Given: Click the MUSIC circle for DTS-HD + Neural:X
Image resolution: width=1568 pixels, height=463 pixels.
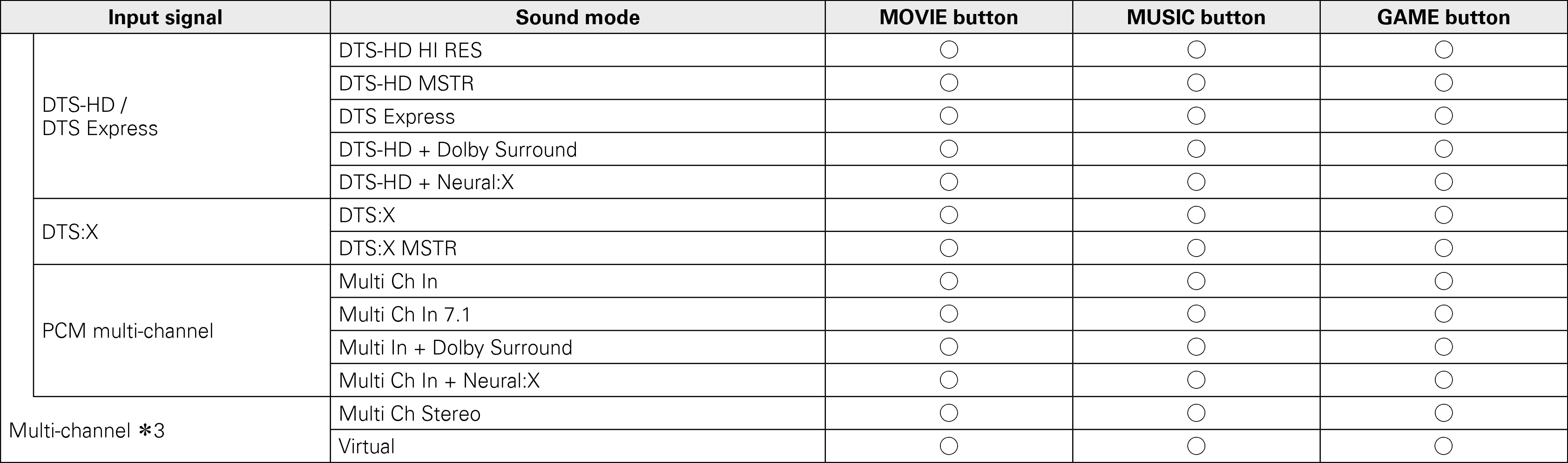Looking at the screenshot, I should [x=1196, y=182].
